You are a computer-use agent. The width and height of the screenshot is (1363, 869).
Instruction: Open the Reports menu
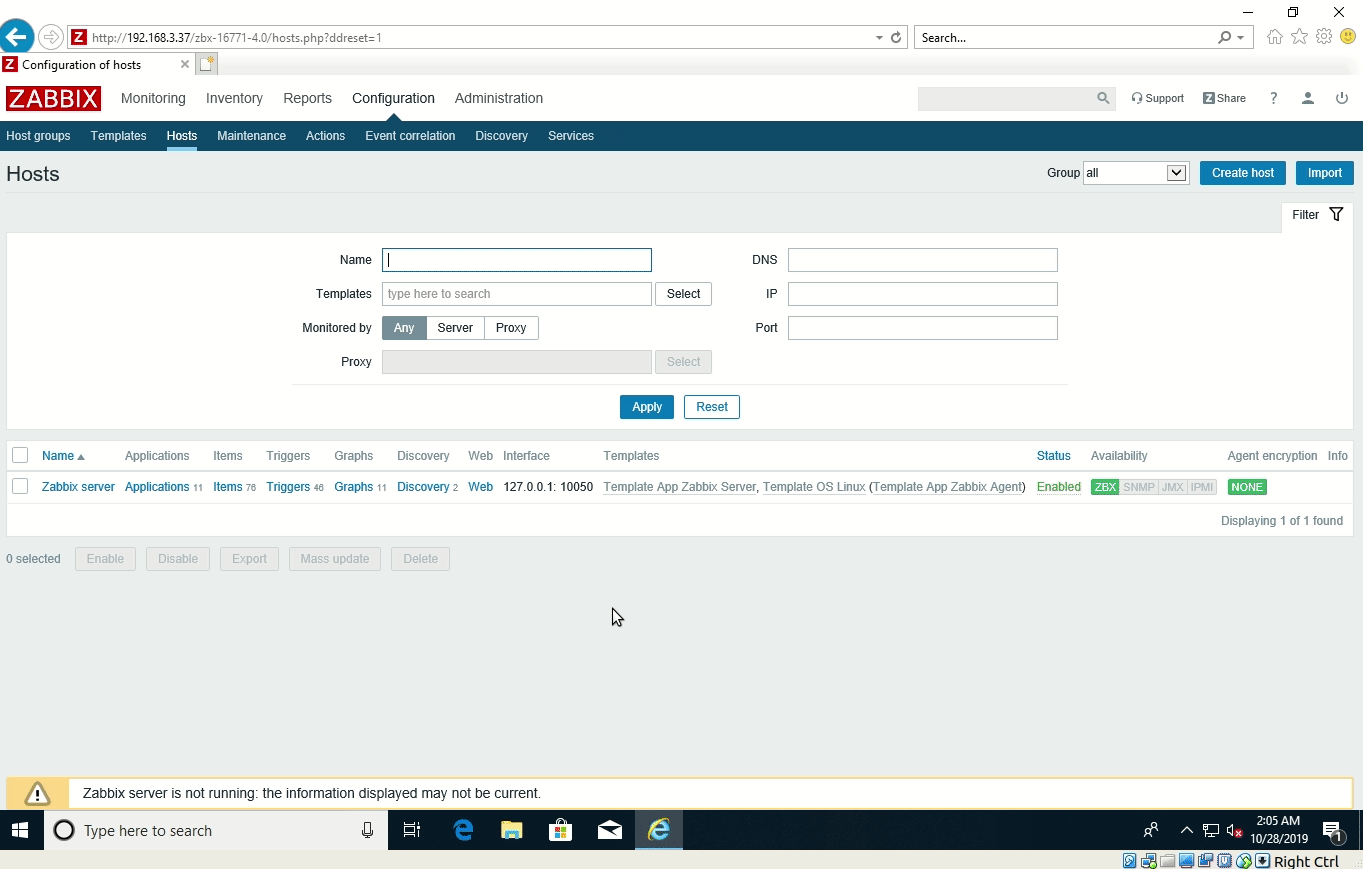point(307,98)
